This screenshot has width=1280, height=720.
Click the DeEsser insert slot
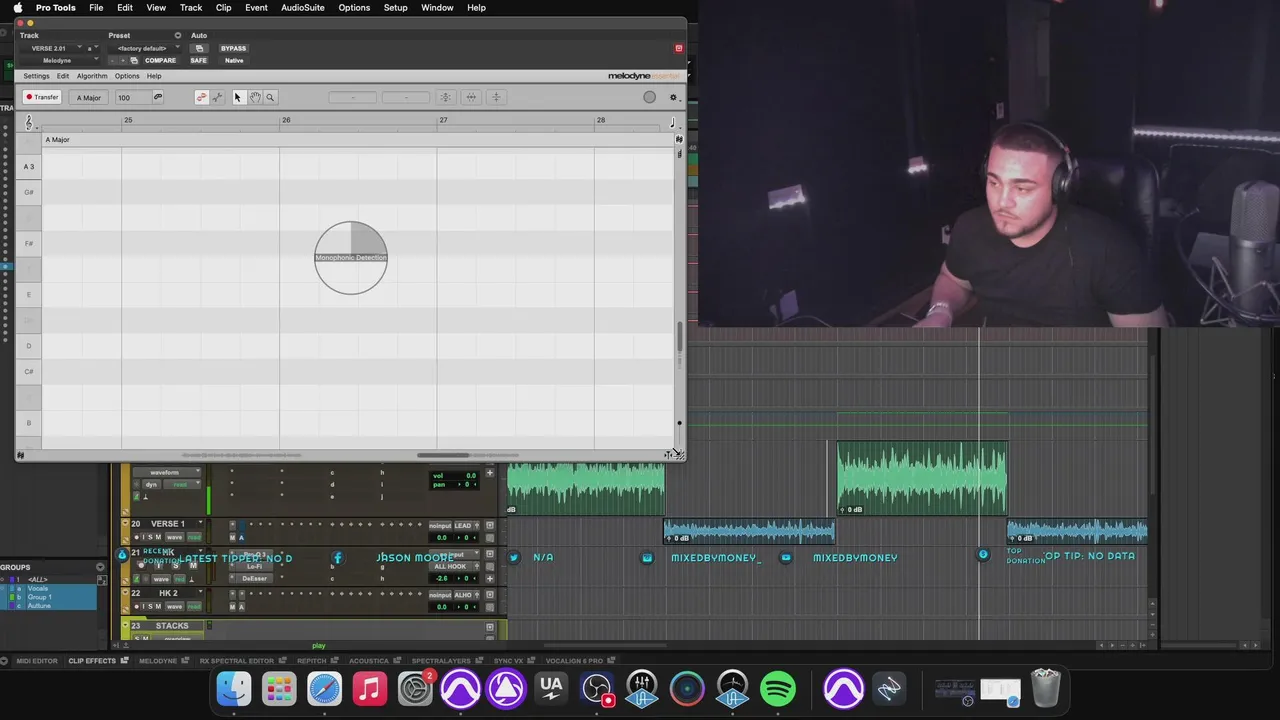[x=255, y=578]
